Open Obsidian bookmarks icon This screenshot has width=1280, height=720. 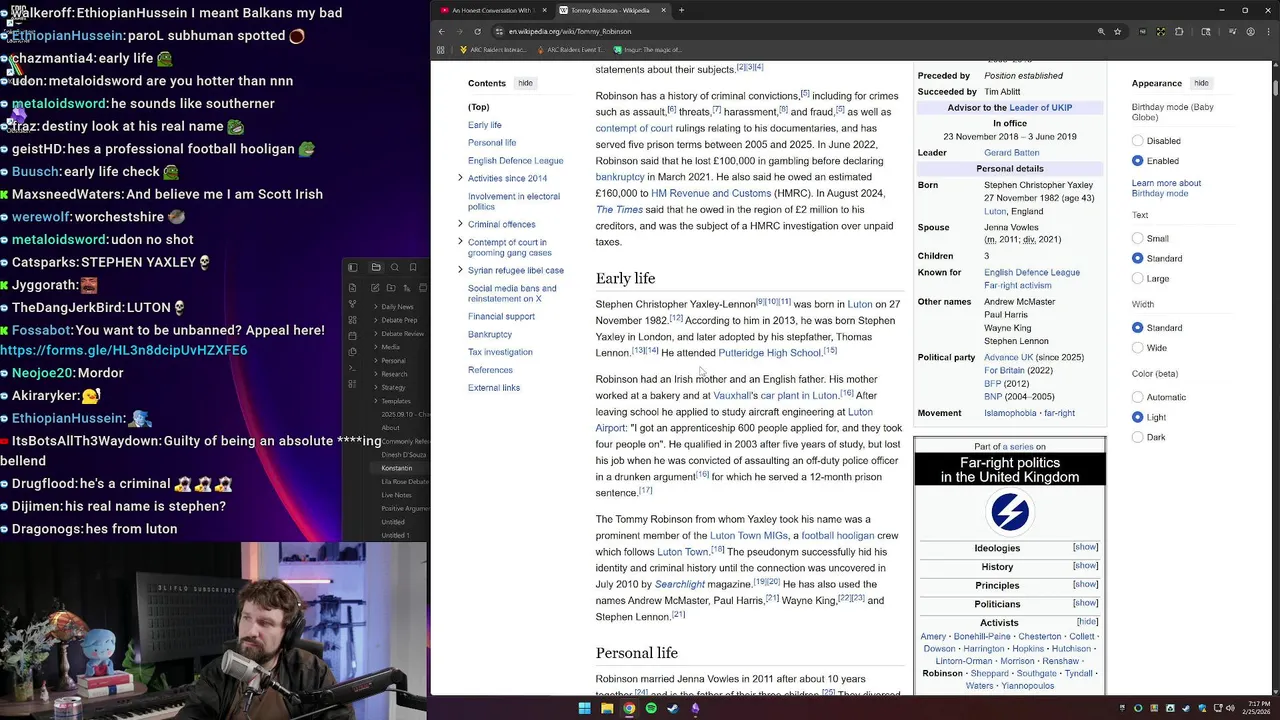tap(414, 267)
